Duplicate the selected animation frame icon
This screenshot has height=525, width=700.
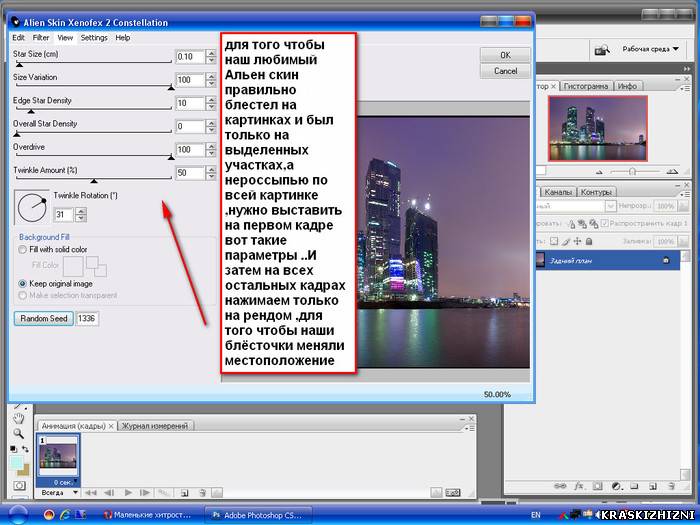(x=184, y=493)
